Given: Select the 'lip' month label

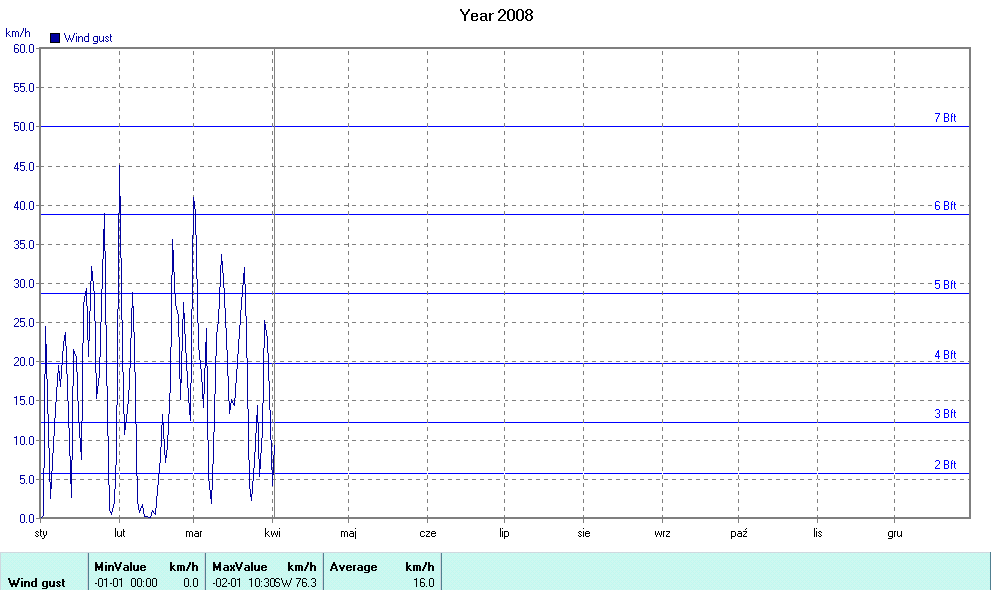Looking at the screenshot, I should tap(504, 534).
